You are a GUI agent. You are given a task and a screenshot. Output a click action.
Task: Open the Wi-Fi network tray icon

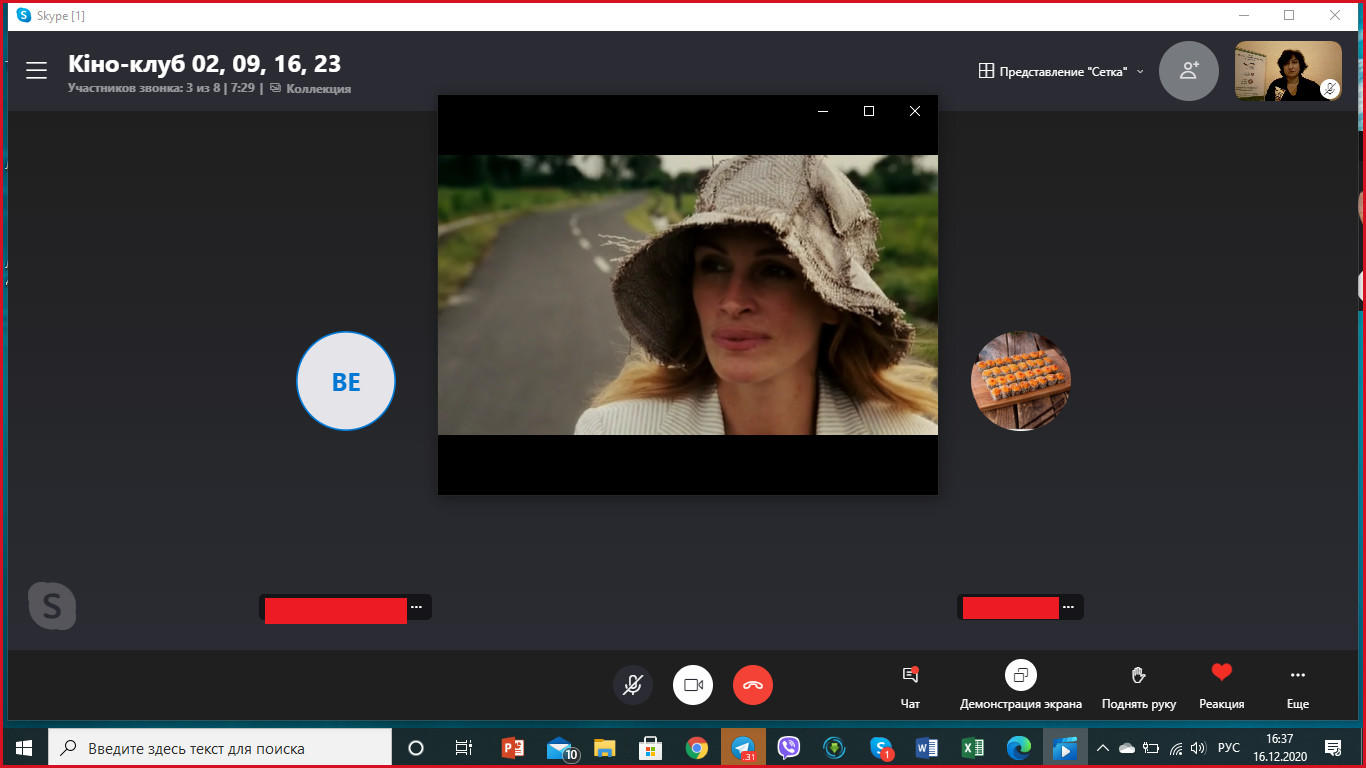[x=1176, y=747]
